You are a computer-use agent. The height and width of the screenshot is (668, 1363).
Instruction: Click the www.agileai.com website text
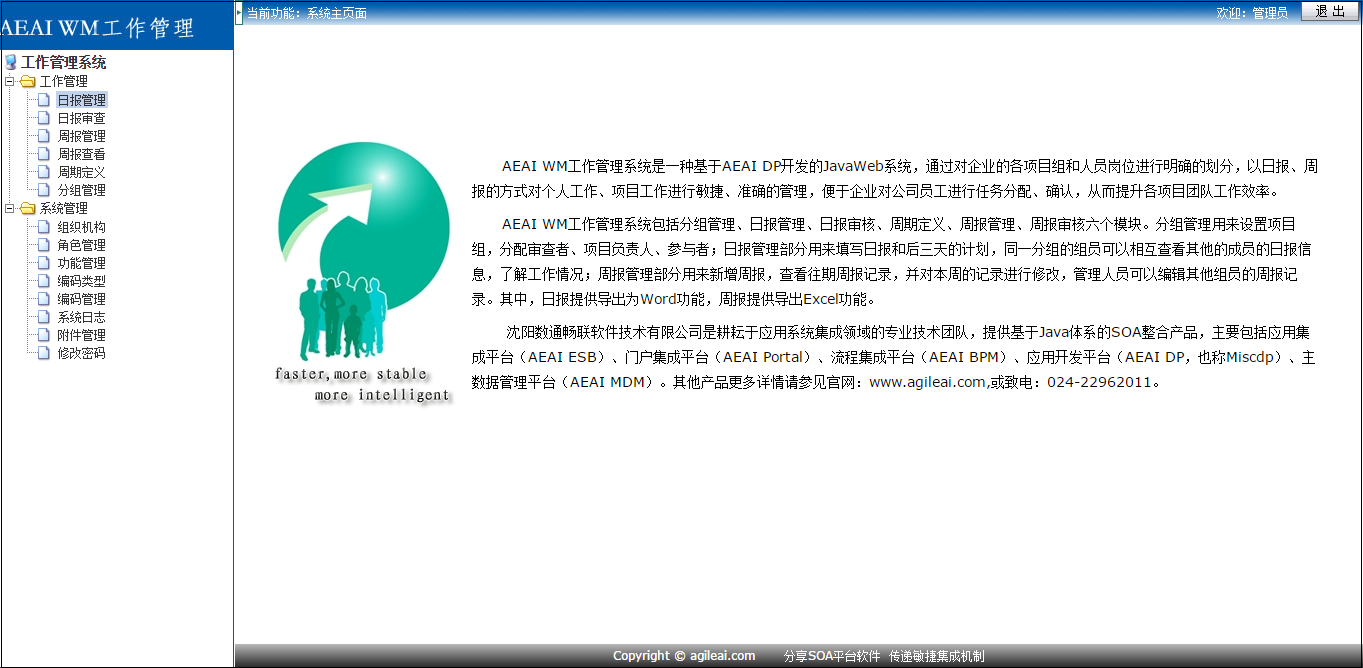pyautogui.click(x=927, y=382)
